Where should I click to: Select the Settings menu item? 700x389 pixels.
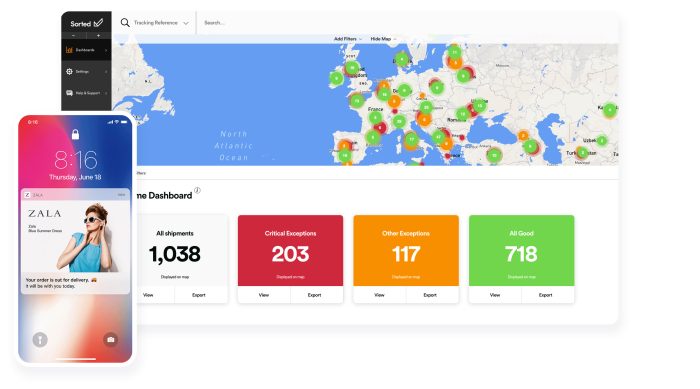(x=87, y=71)
